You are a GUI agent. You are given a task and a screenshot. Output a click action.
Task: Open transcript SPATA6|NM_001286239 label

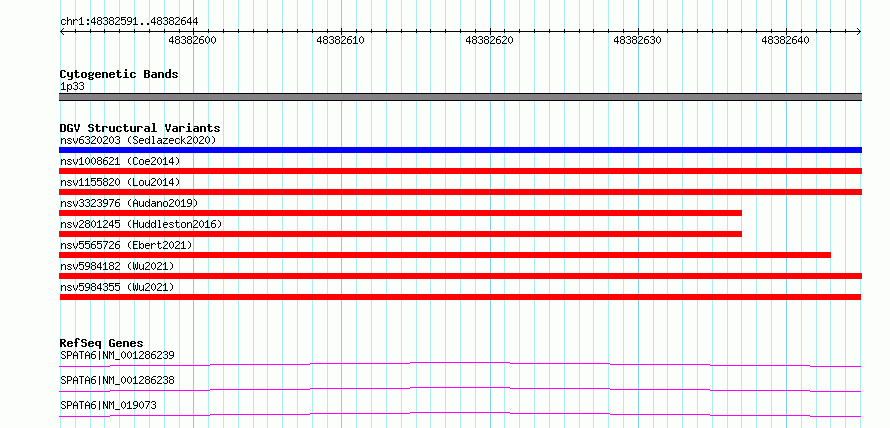pos(117,355)
